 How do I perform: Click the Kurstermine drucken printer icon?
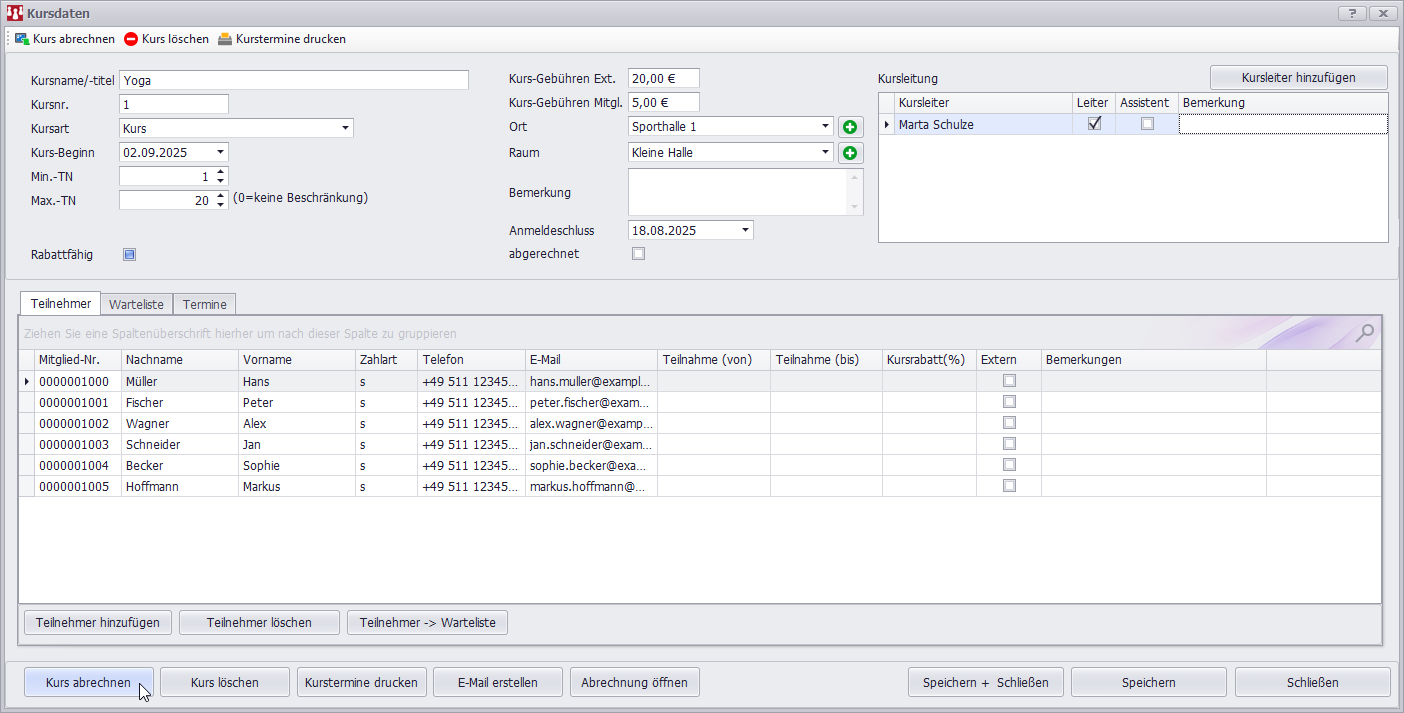(225, 39)
